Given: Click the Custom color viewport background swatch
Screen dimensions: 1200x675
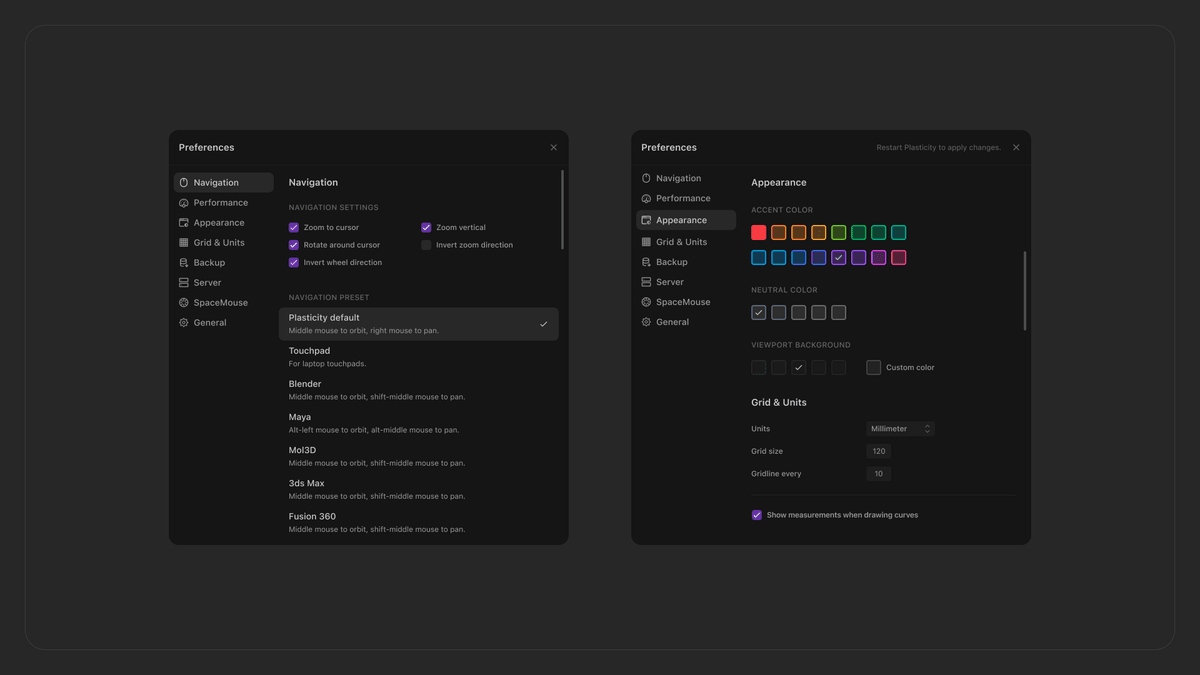Looking at the screenshot, I should pos(874,368).
